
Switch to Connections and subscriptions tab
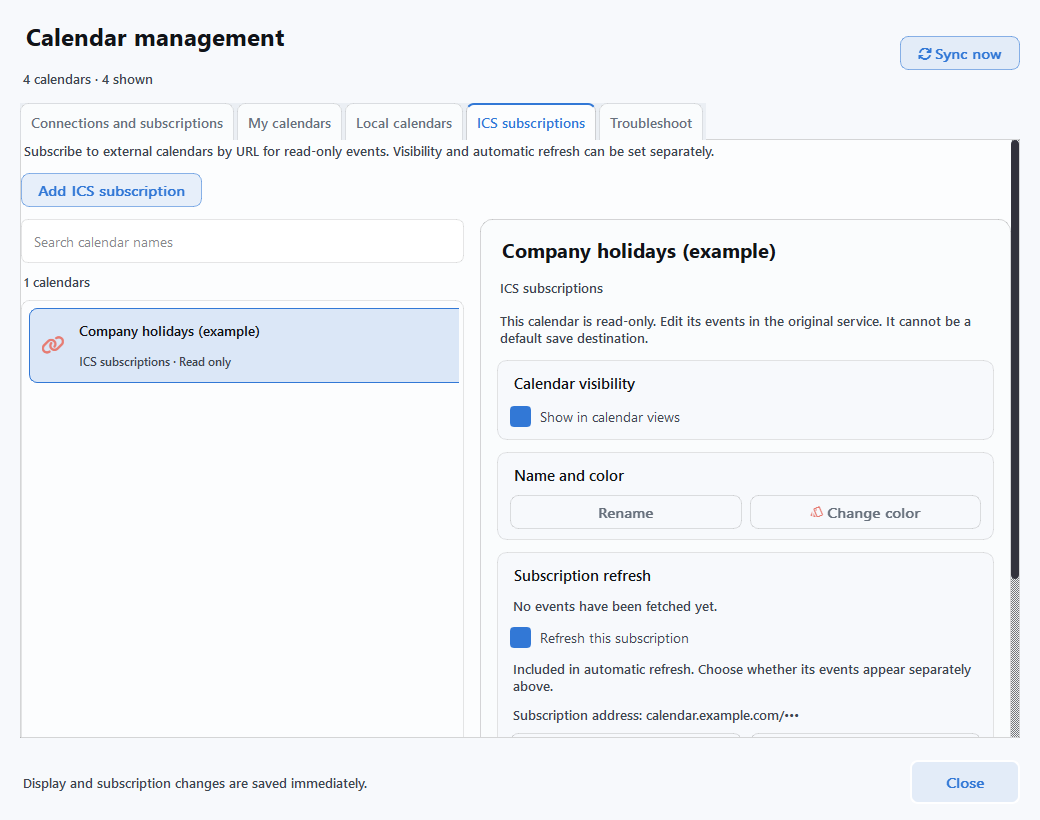tap(127, 123)
